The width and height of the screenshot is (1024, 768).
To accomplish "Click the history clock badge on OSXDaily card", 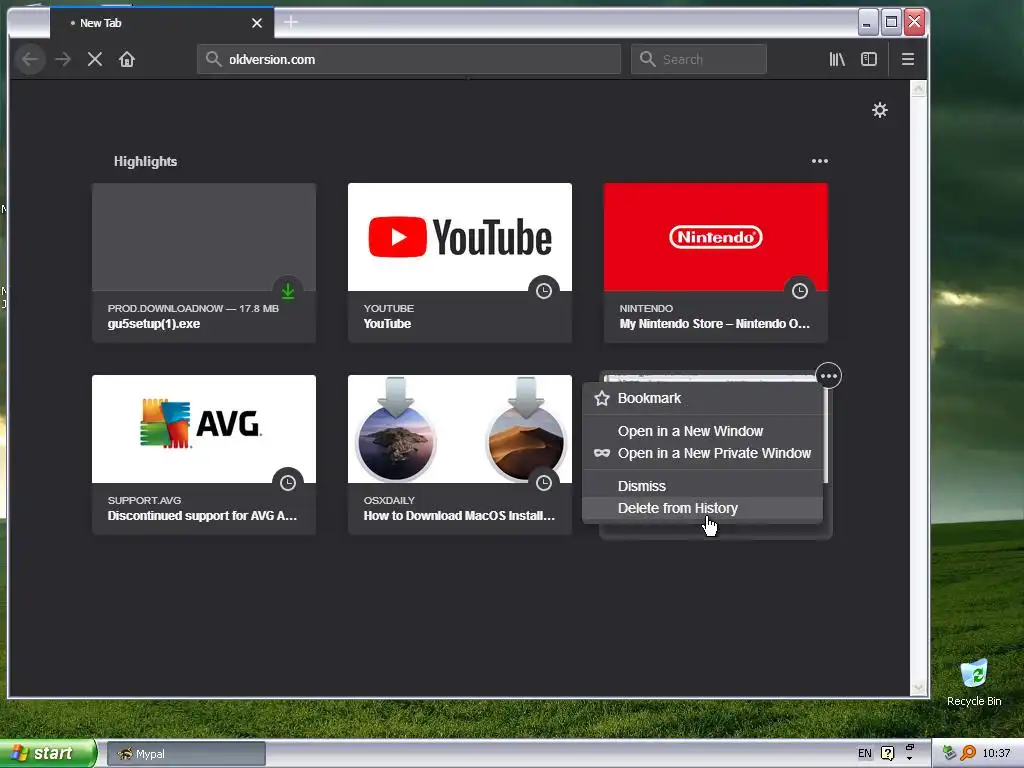I will click(543, 483).
